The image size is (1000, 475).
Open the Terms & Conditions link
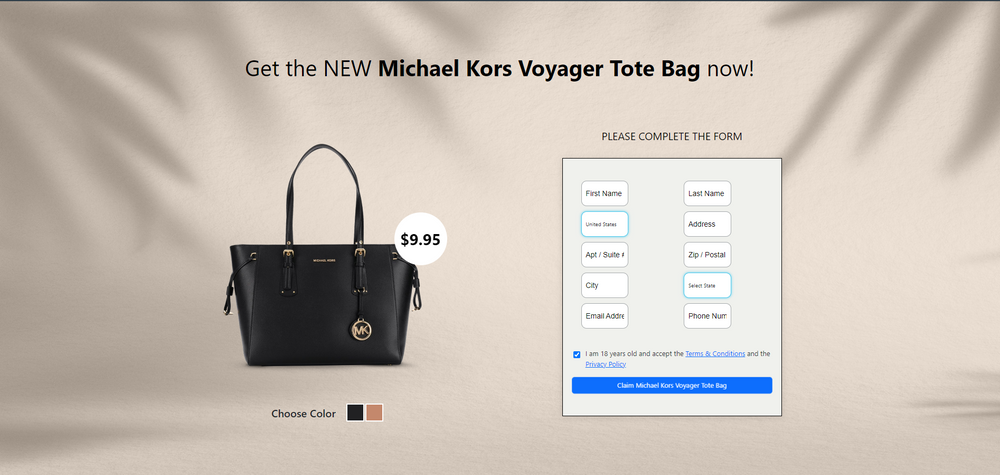[715, 353]
